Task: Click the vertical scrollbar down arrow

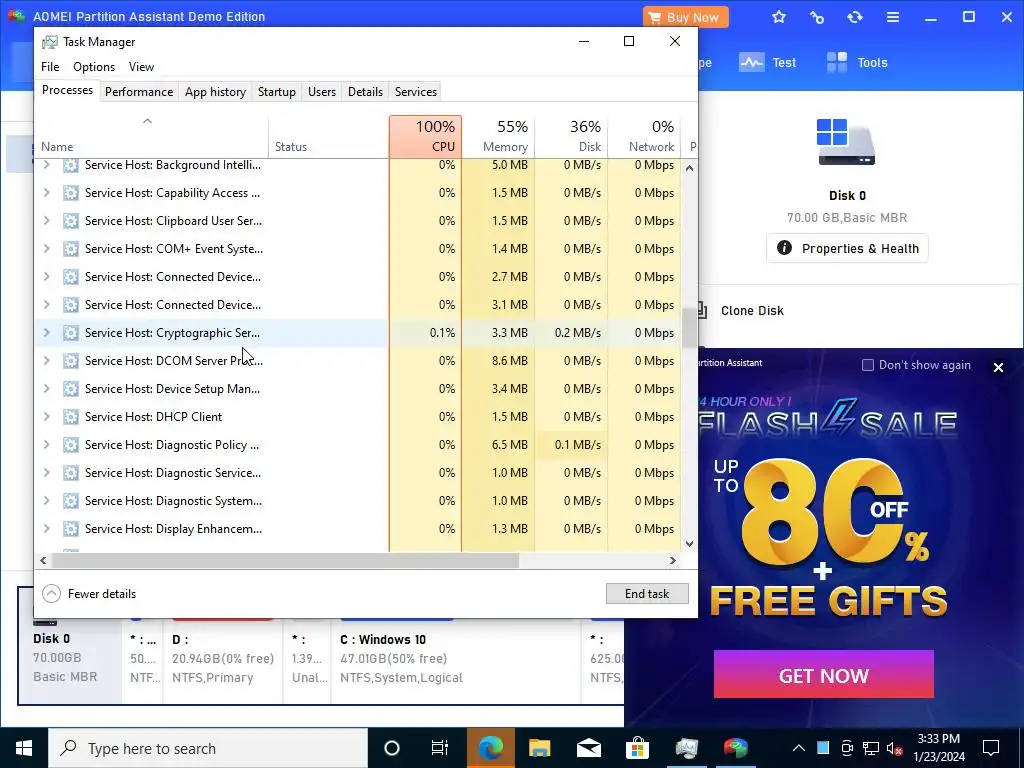Action: [689, 544]
